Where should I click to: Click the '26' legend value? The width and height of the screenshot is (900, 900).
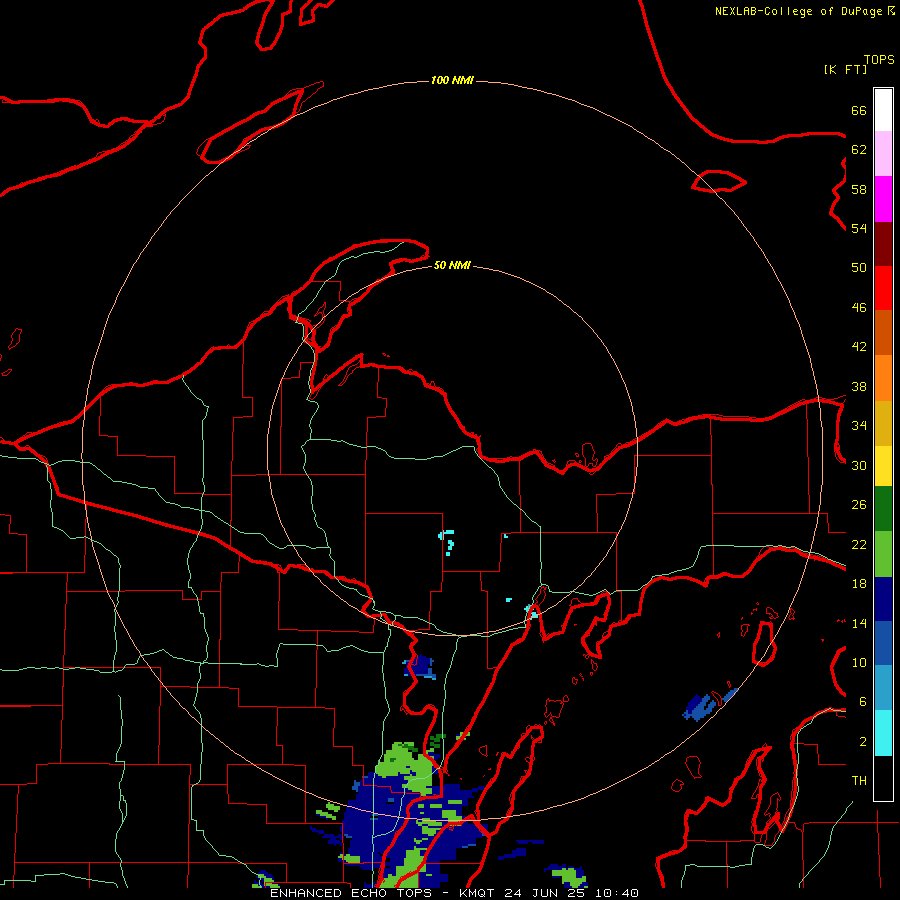pos(859,505)
